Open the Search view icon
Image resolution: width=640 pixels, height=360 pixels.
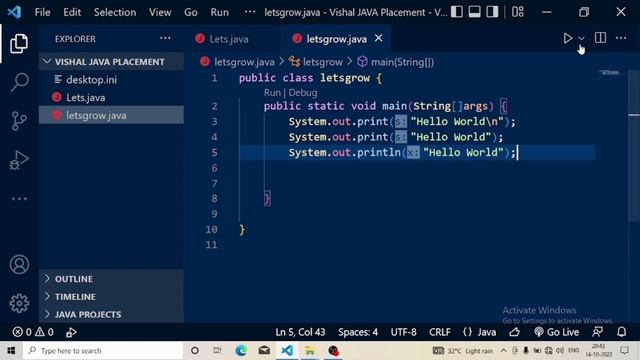coord(19,82)
